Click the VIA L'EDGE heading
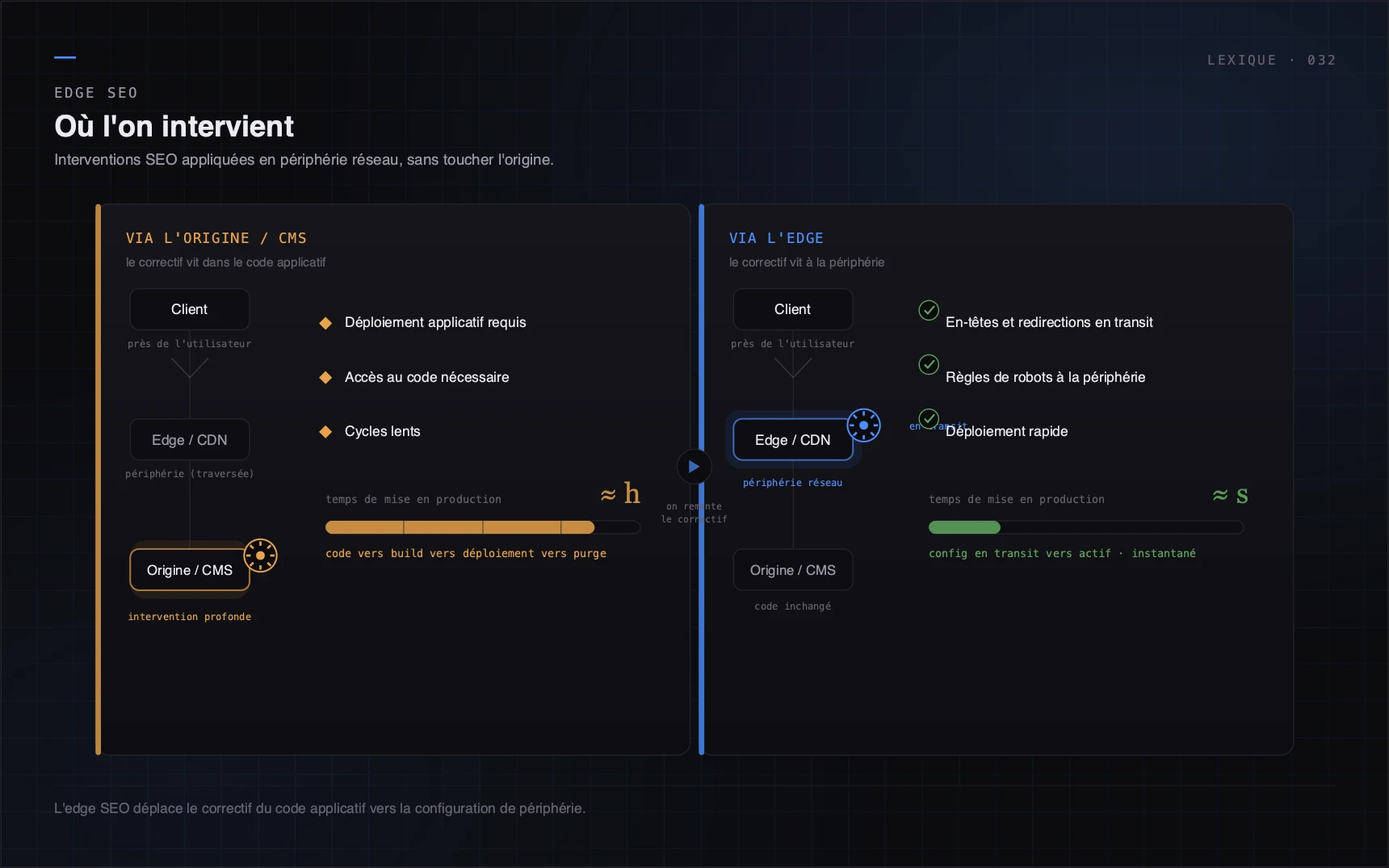The height and width of the screenshot is (868, 1389). pos(776,238)
